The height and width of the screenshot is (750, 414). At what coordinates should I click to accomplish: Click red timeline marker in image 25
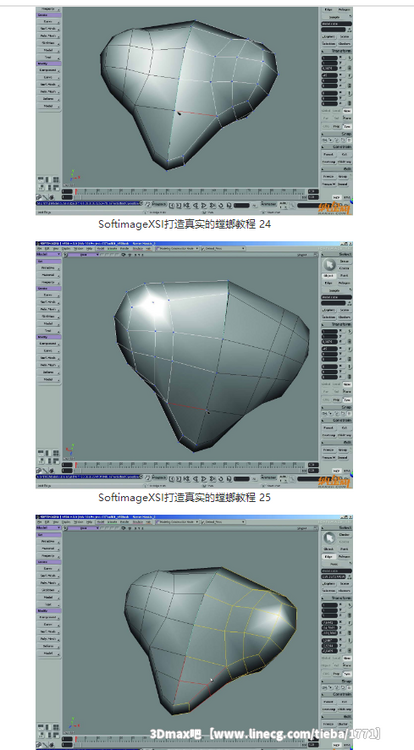pyautogui.click(x=75, y=464)
